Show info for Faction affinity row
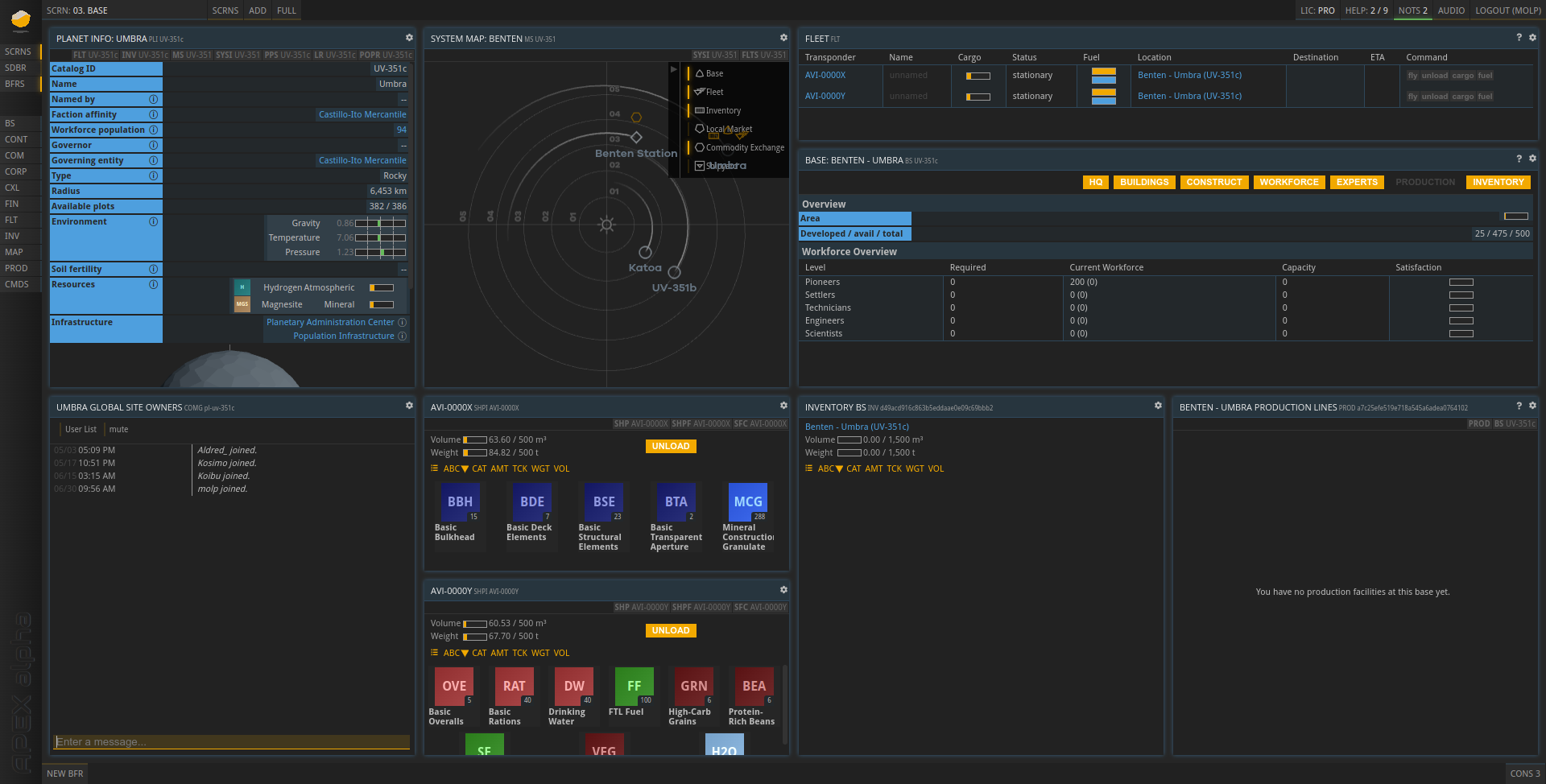Image resolution: width=1546 pixels, height=784 pixels. coord(153,114)
